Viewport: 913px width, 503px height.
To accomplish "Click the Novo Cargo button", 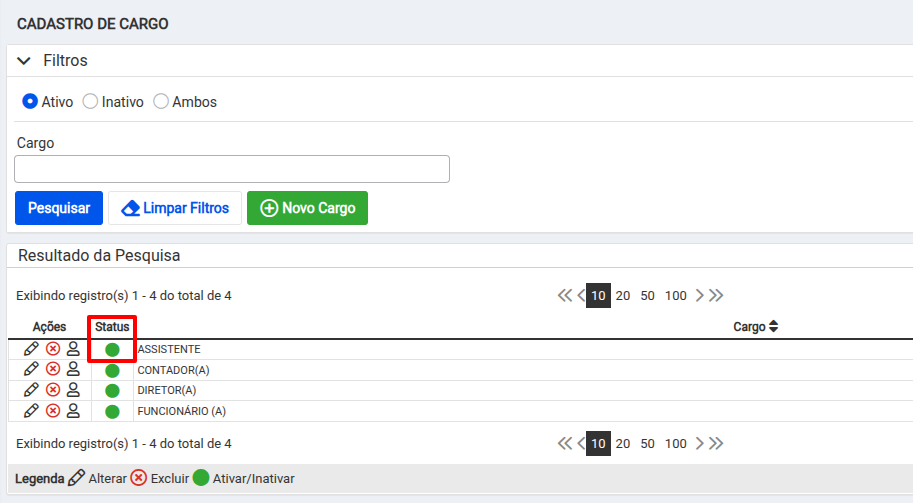I will coord(307,208).
